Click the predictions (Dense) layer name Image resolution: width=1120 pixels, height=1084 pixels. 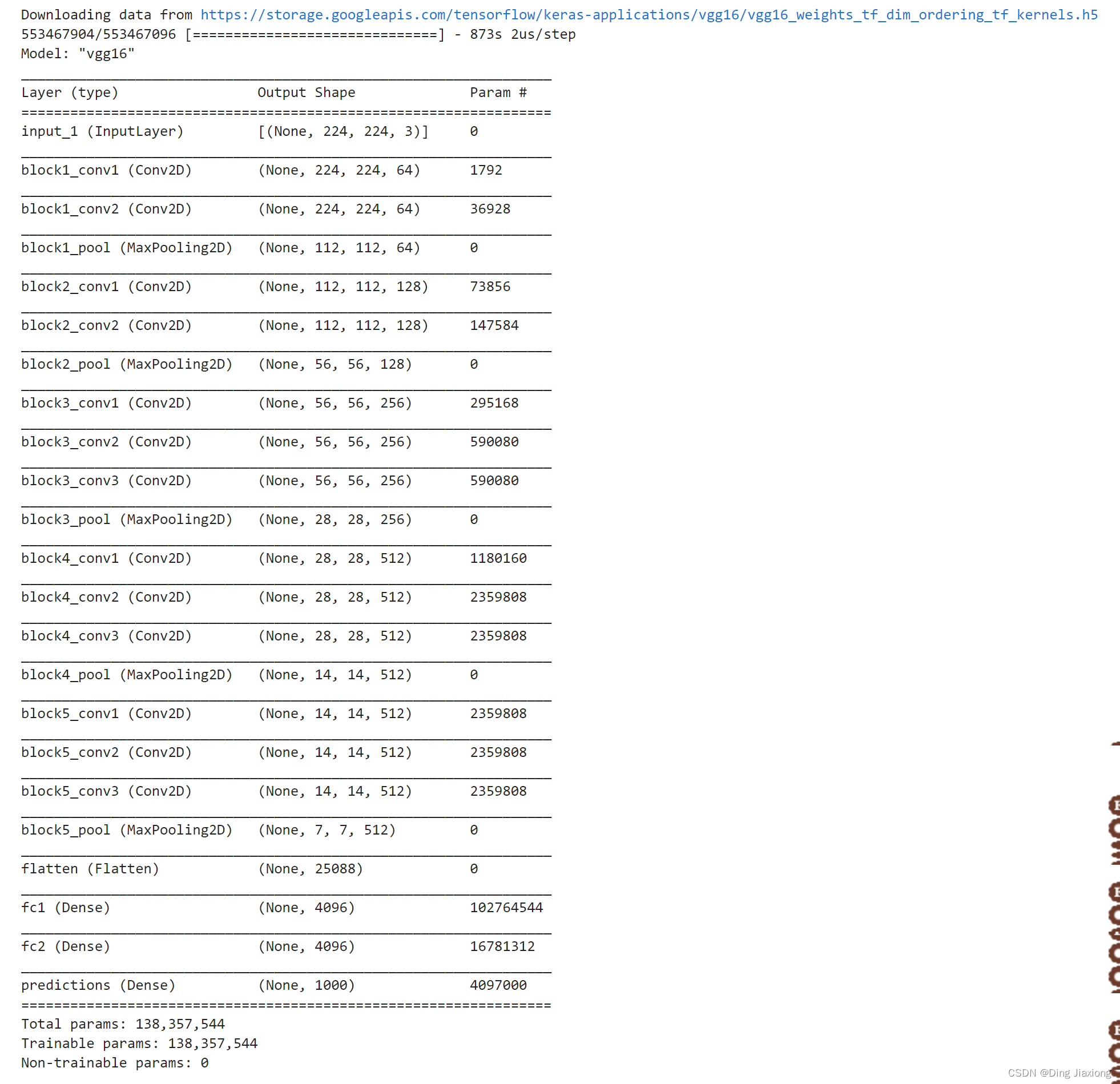[98, 985]
